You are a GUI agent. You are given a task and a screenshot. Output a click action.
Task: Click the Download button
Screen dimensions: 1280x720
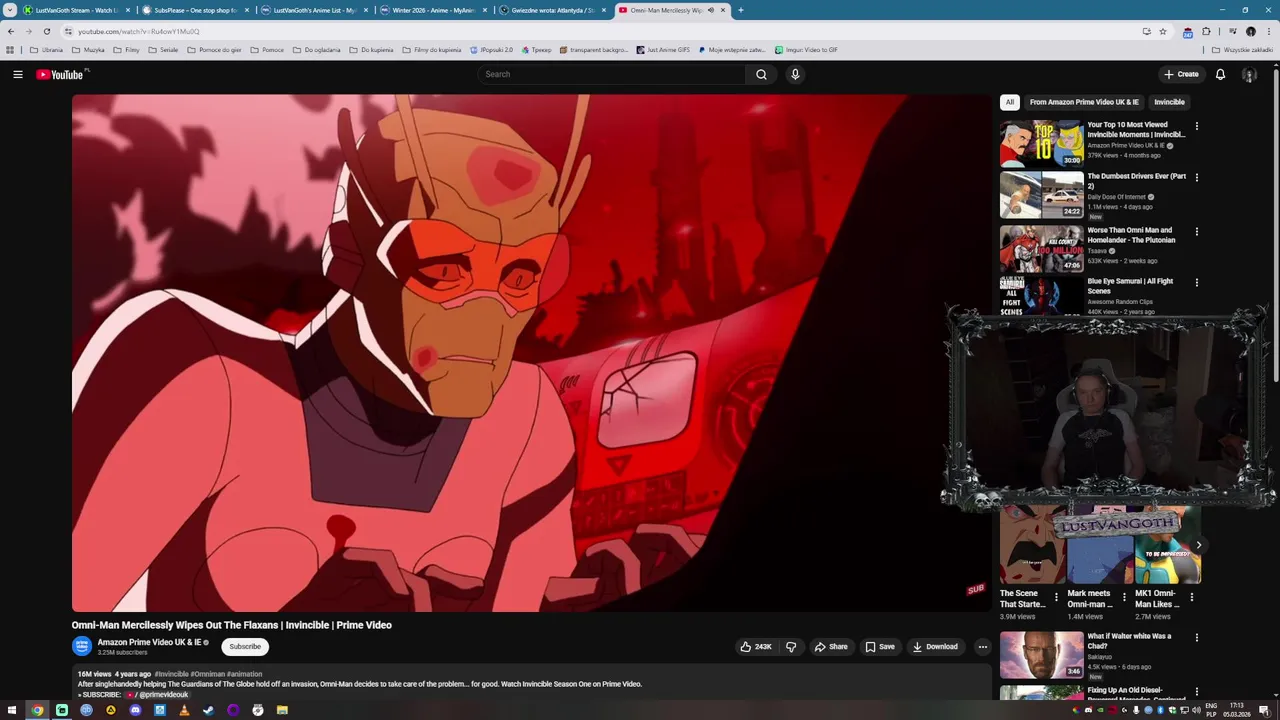(935, 647)
